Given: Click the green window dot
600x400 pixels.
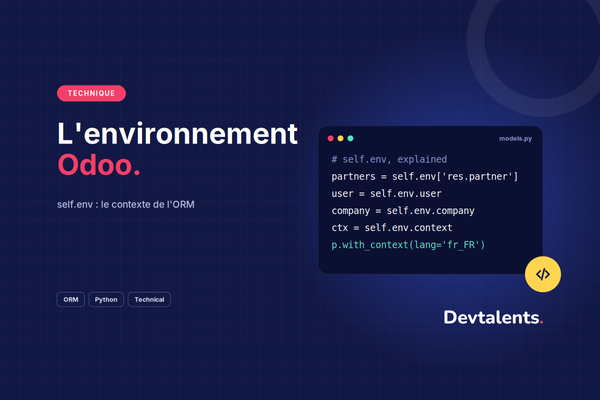Looking at the screenshot, I should point(350,138).
